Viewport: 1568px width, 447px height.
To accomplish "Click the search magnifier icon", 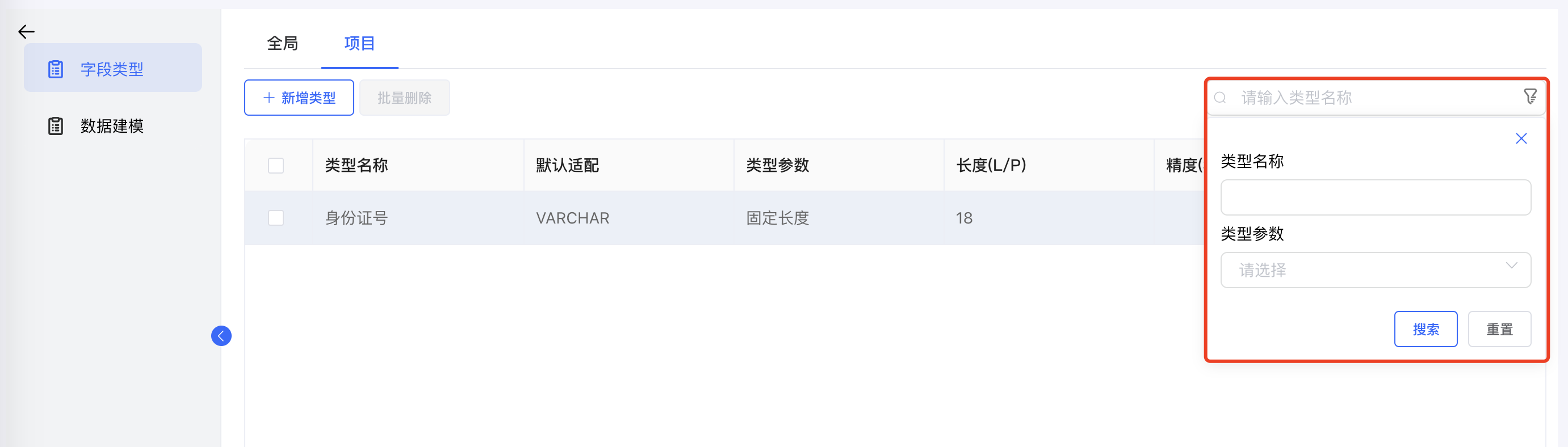I will pyautogui.click(x=1220, y=98).
